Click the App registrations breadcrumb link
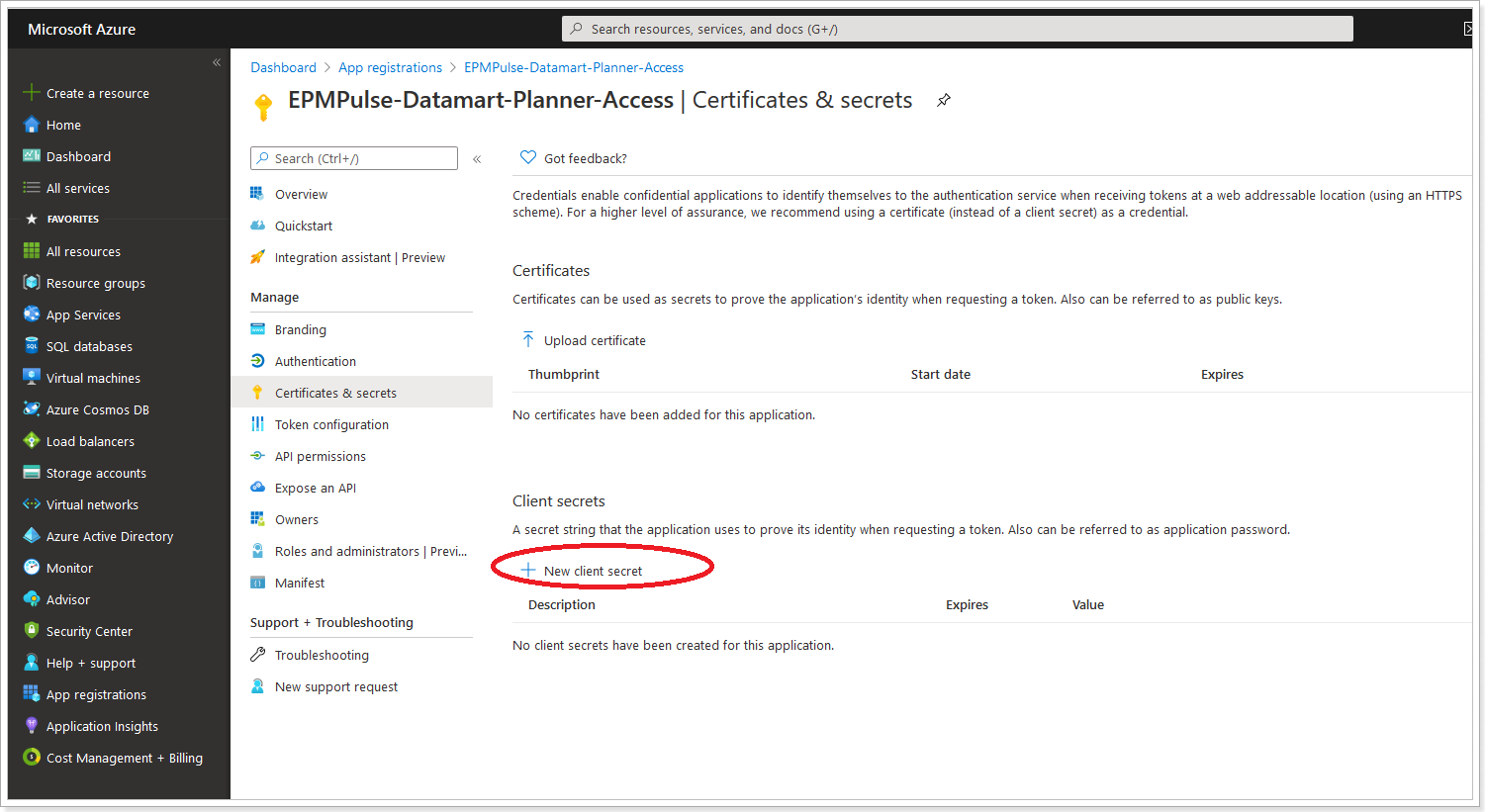The height and width of the screenshot is (812, 1485). tap(390, 67)
